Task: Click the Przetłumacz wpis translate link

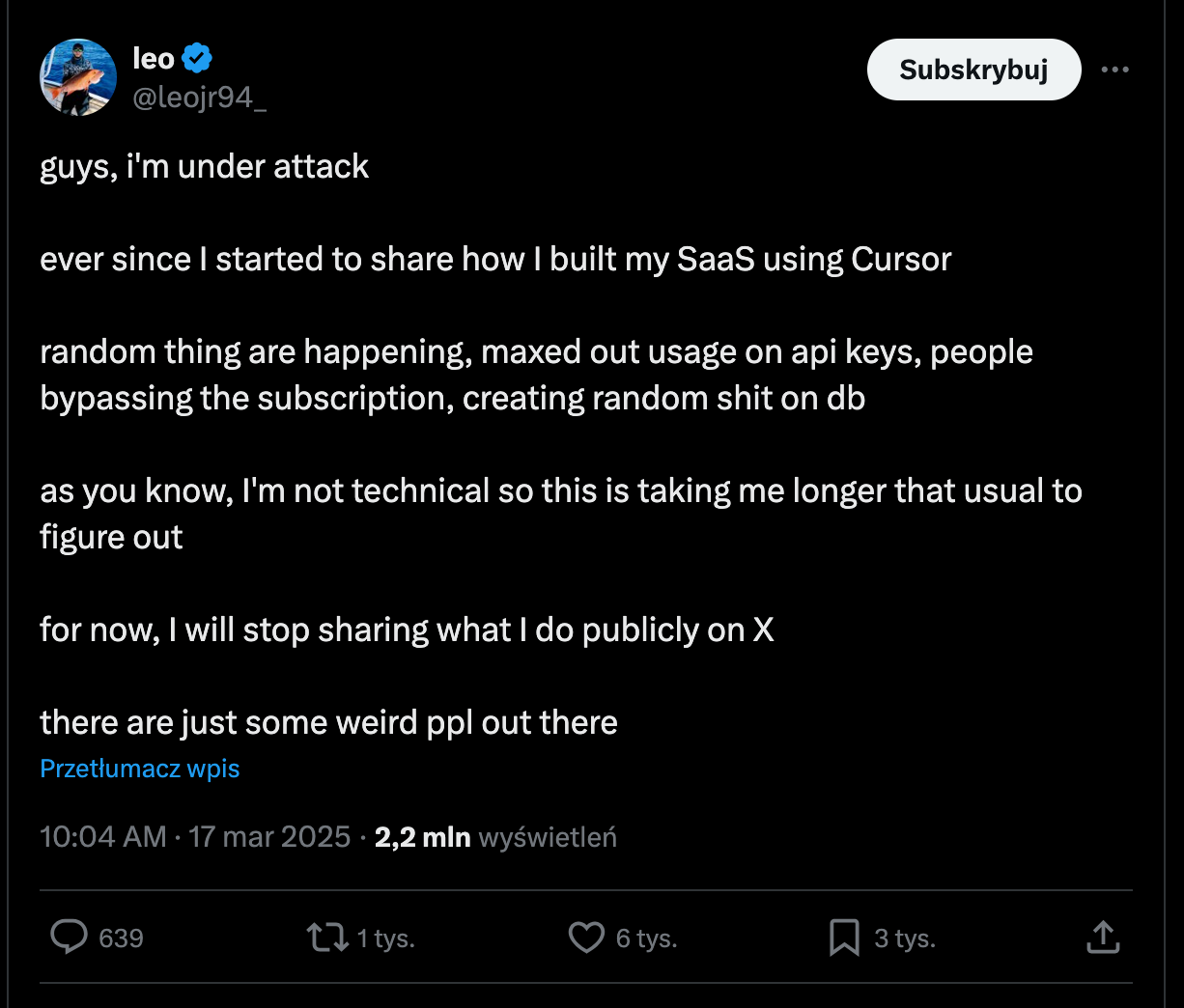Action: point(140,769)
